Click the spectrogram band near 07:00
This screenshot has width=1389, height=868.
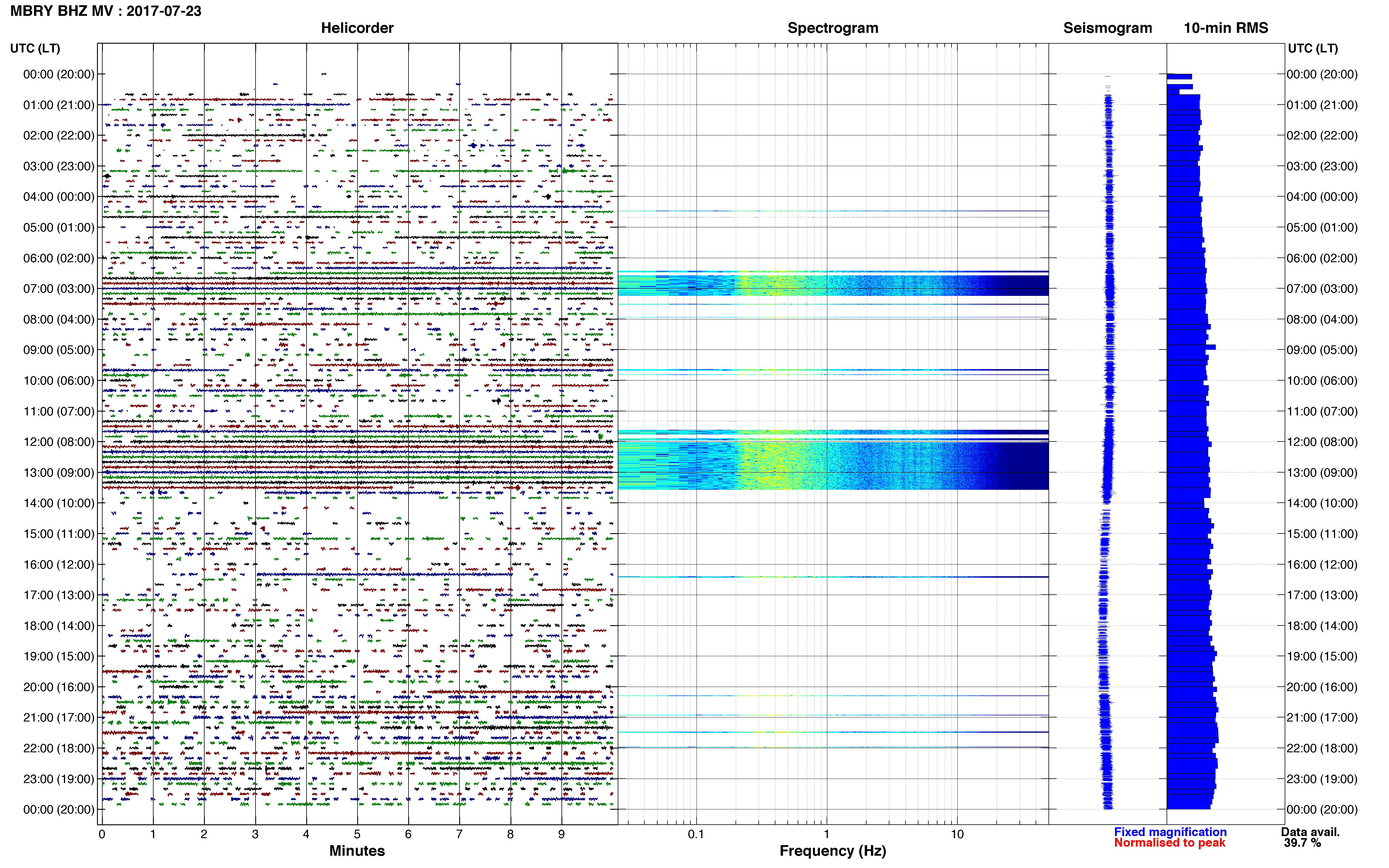[x=833, y=285]
